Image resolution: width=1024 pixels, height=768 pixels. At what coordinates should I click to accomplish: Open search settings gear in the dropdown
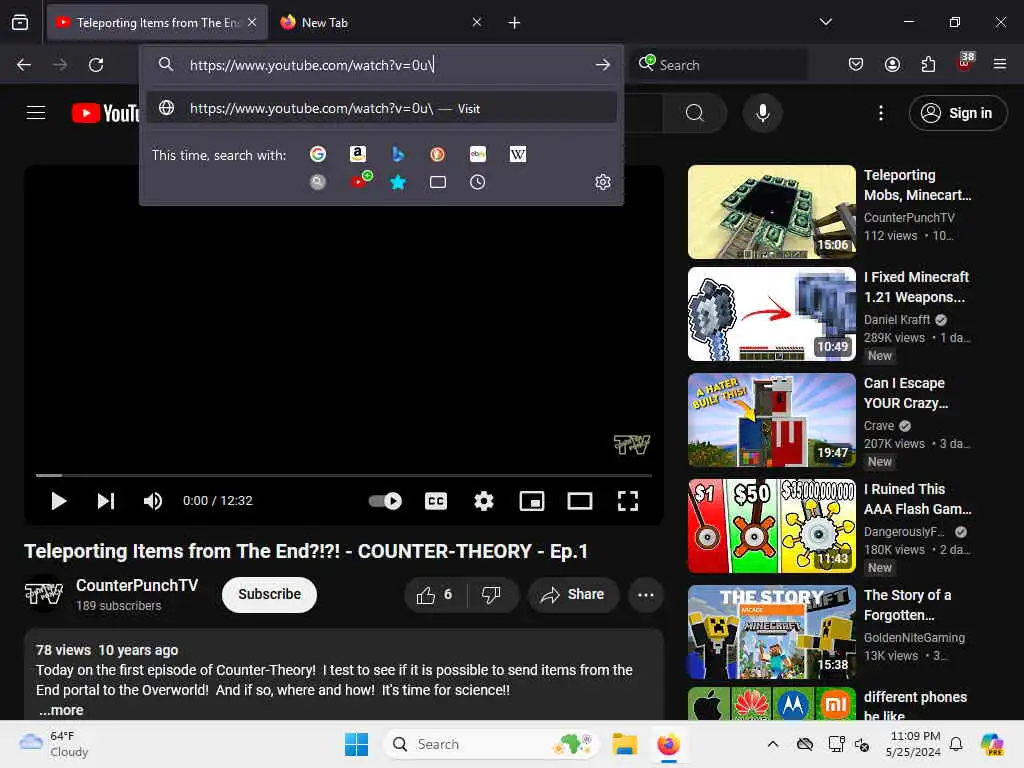(603, 182)
